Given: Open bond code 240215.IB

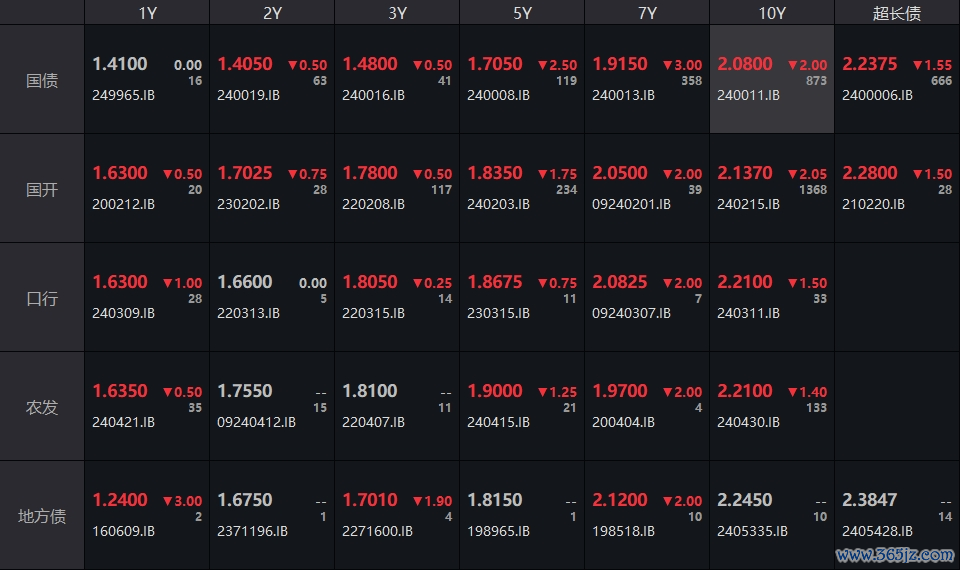Looking at the screenshot, I should [x=748, y=204].
